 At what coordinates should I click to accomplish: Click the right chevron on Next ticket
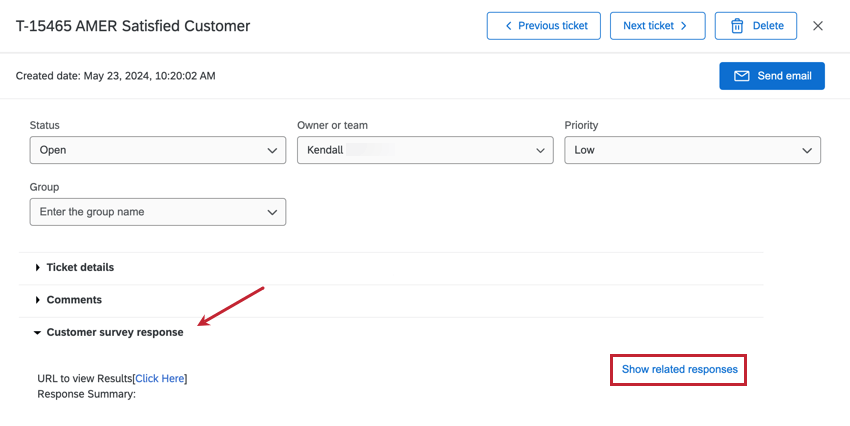(684, 26)
